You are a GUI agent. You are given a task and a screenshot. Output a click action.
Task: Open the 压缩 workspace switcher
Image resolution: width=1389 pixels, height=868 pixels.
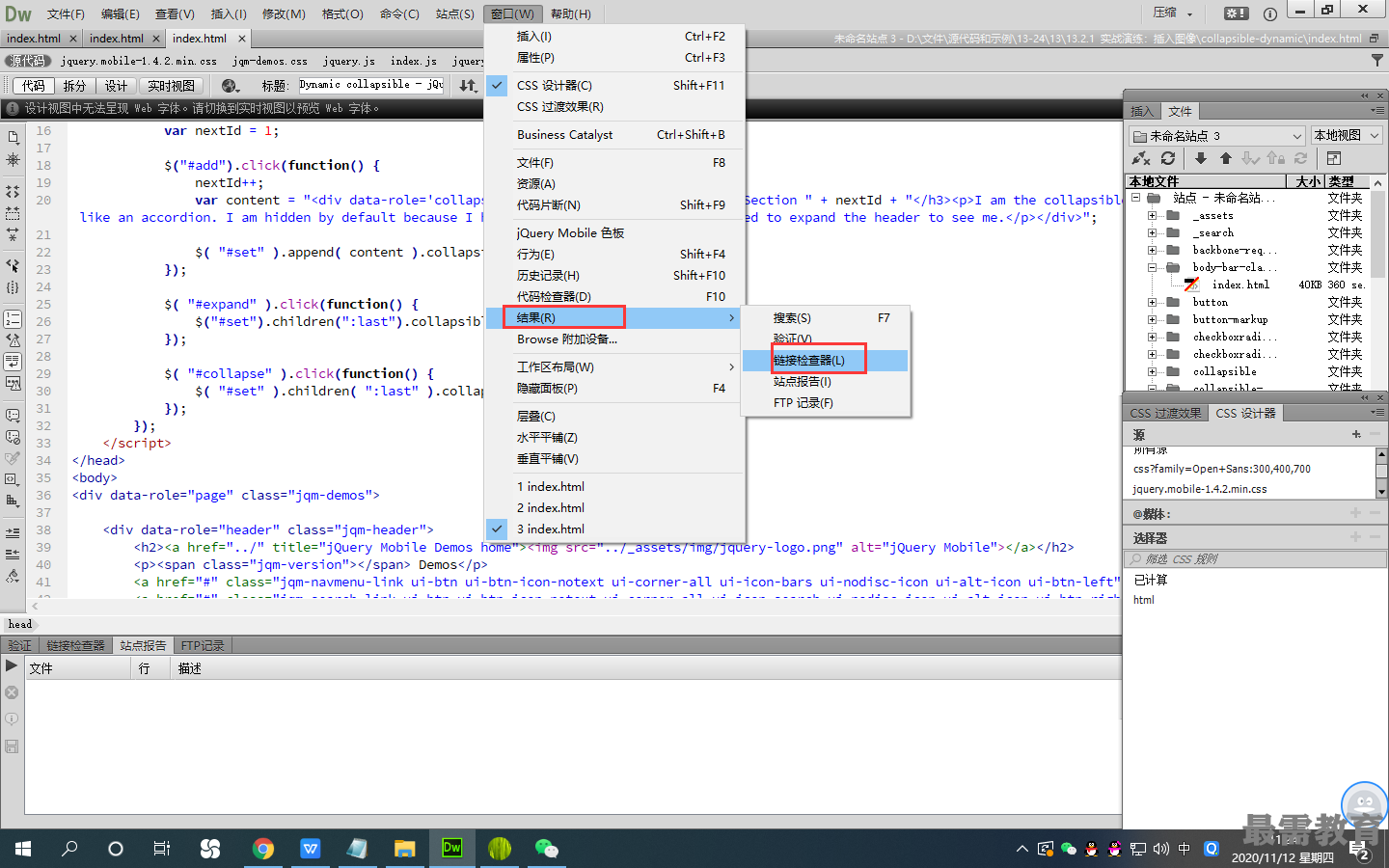(x=1174, y=13)
